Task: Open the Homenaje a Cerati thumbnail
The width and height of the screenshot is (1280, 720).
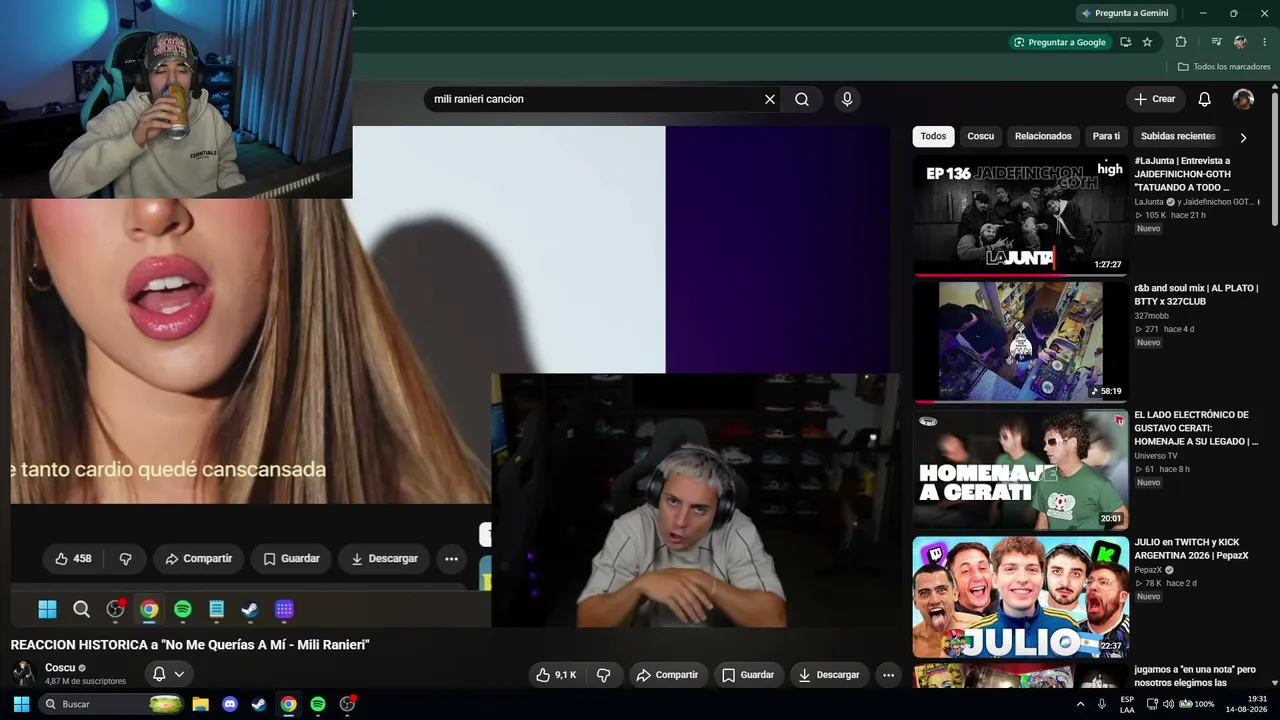Action: (x=1020, y=468)
